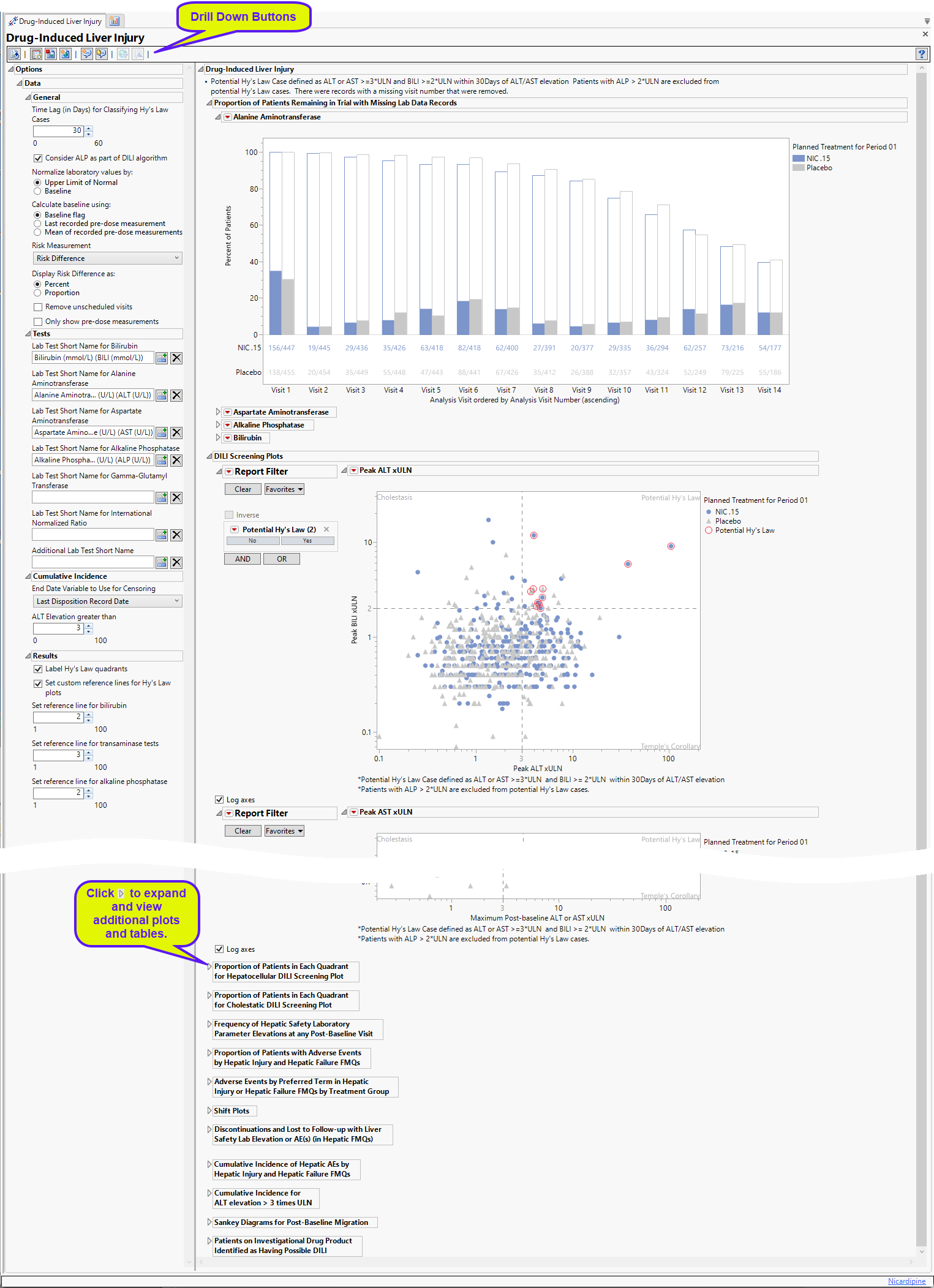This screenshot has width=934, height=1288.
Task: Clear the Bilirubin lab test name field
Action: point(176,358)
